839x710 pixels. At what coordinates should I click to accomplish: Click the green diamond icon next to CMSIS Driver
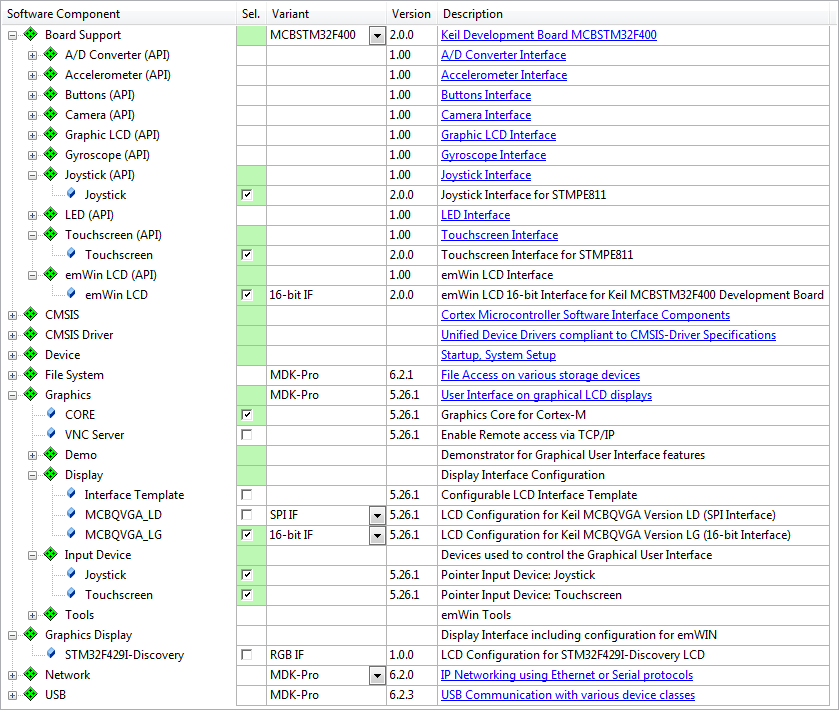pyautogui.click(x=31, y=335)
